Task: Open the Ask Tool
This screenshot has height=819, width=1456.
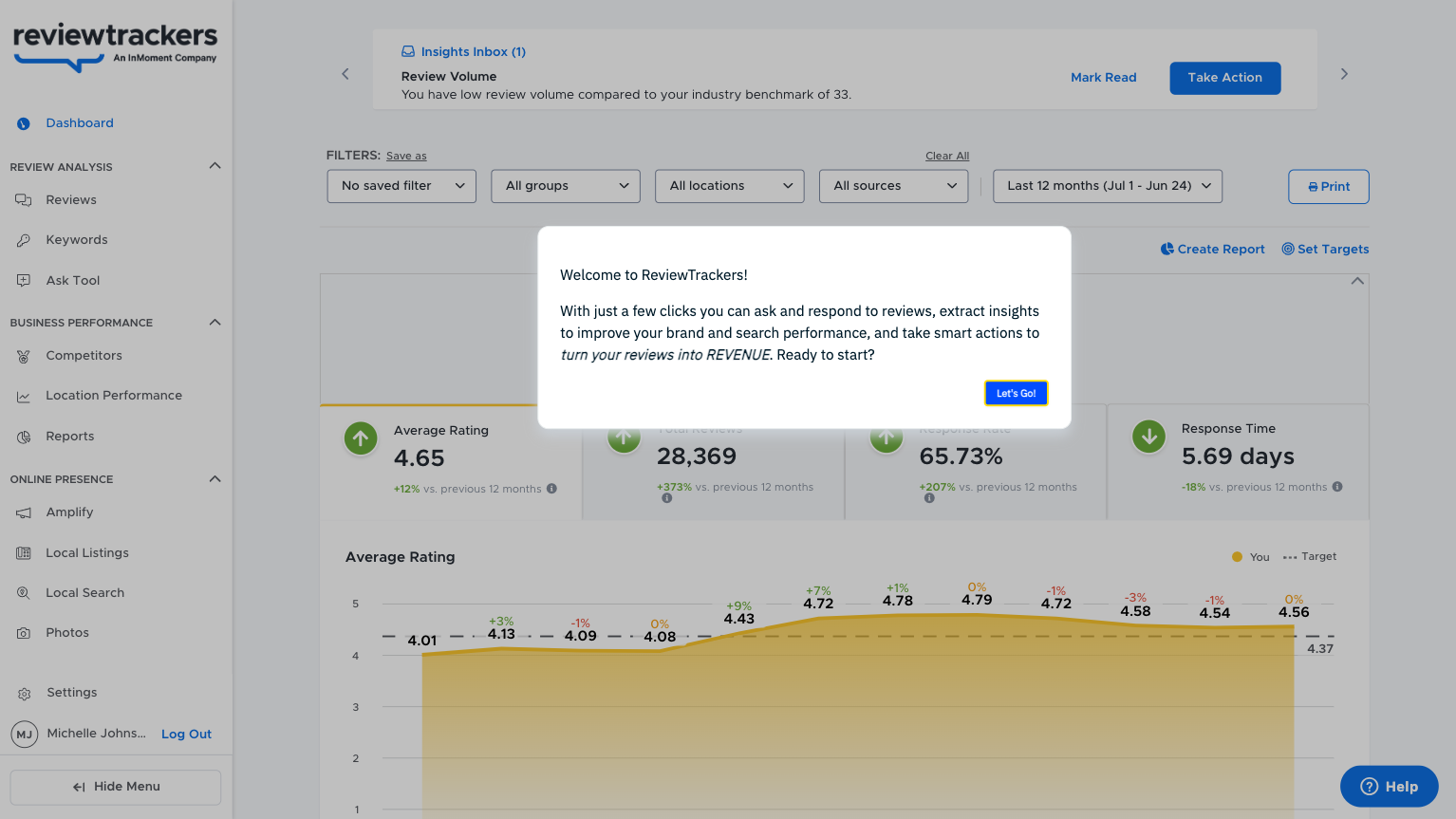Action: pos(72,280)
